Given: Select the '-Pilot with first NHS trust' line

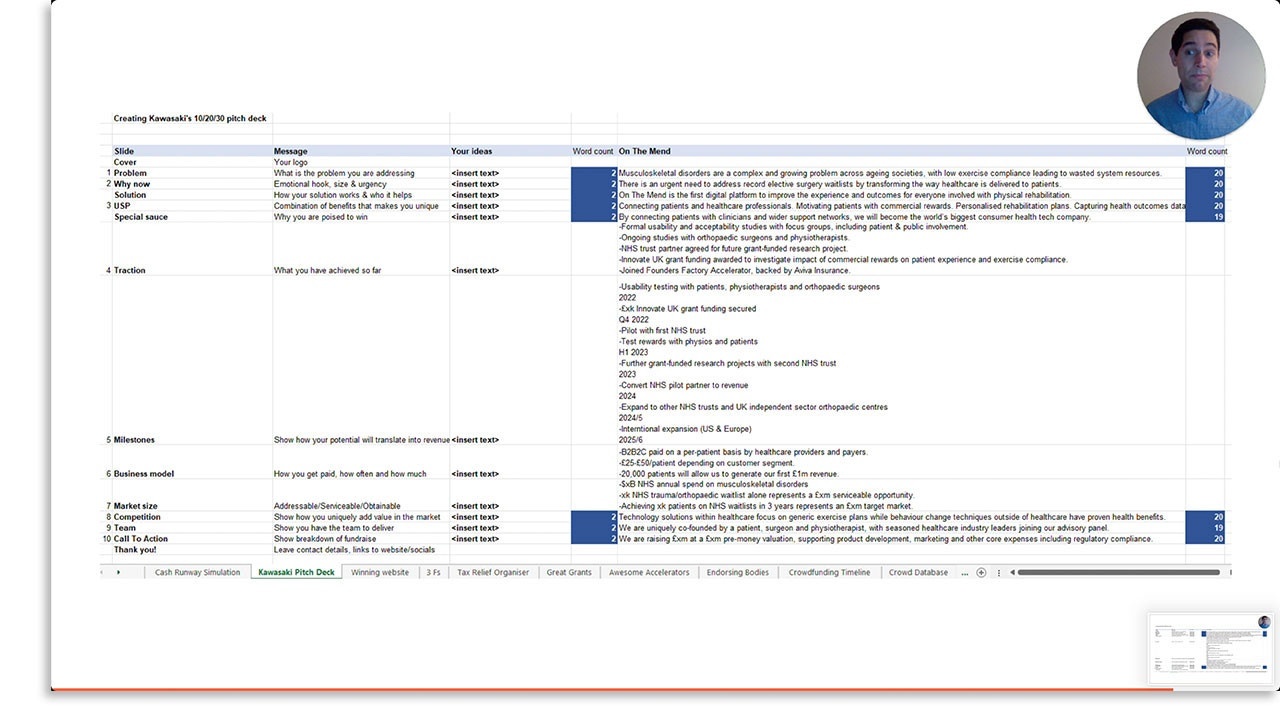Looking at the screenshot, I should point(662,331).
